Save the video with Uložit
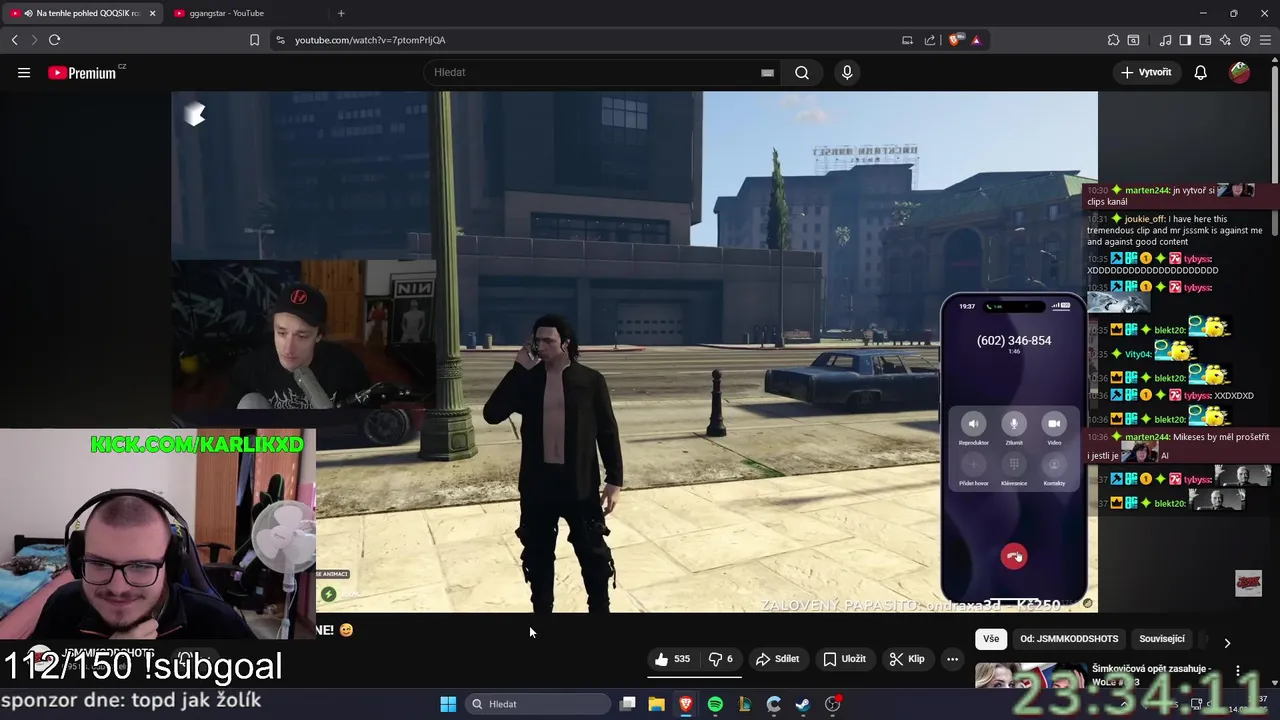1280x720 pixels. pos(845,659)
